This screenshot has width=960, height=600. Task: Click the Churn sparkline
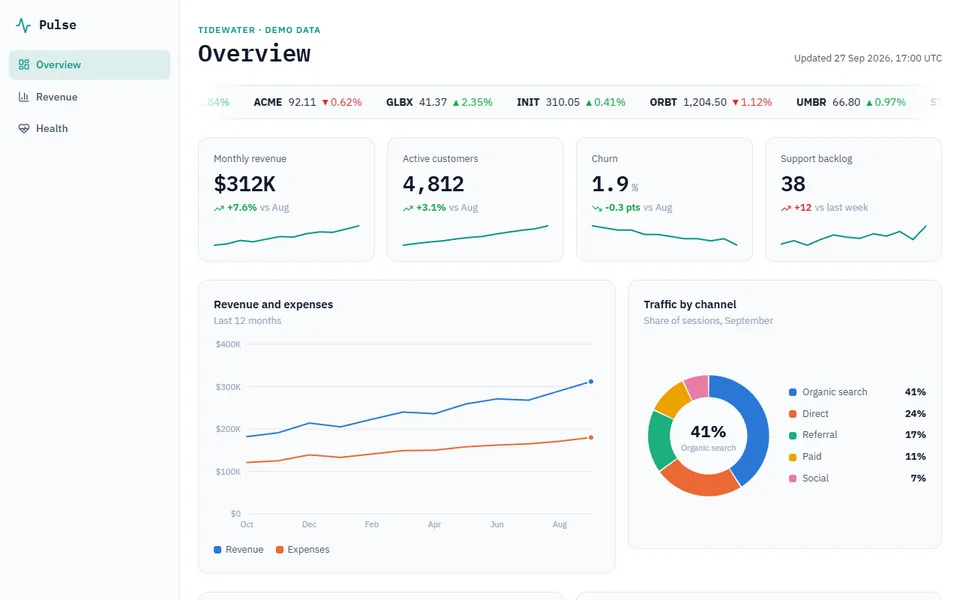point(664,236)
